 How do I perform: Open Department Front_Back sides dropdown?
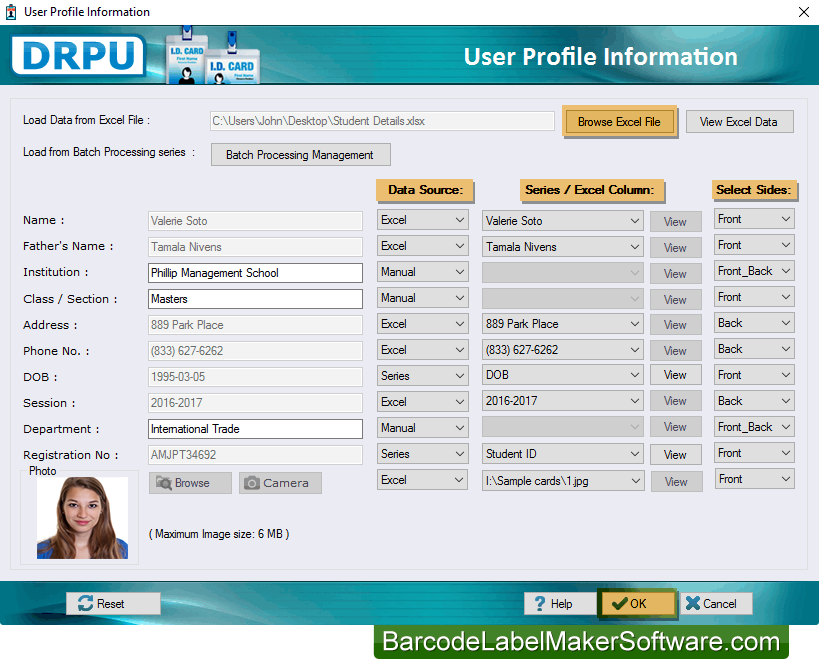[754, 427]
